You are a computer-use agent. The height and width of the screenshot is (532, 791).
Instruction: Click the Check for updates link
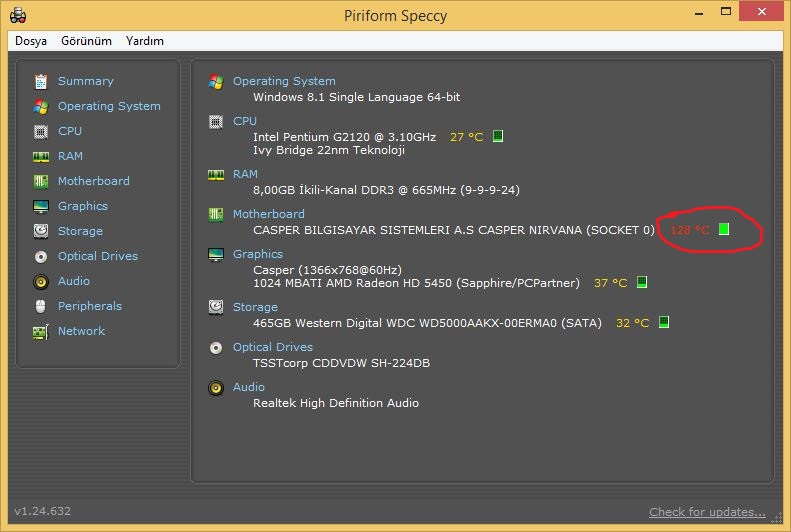(707, 512)
